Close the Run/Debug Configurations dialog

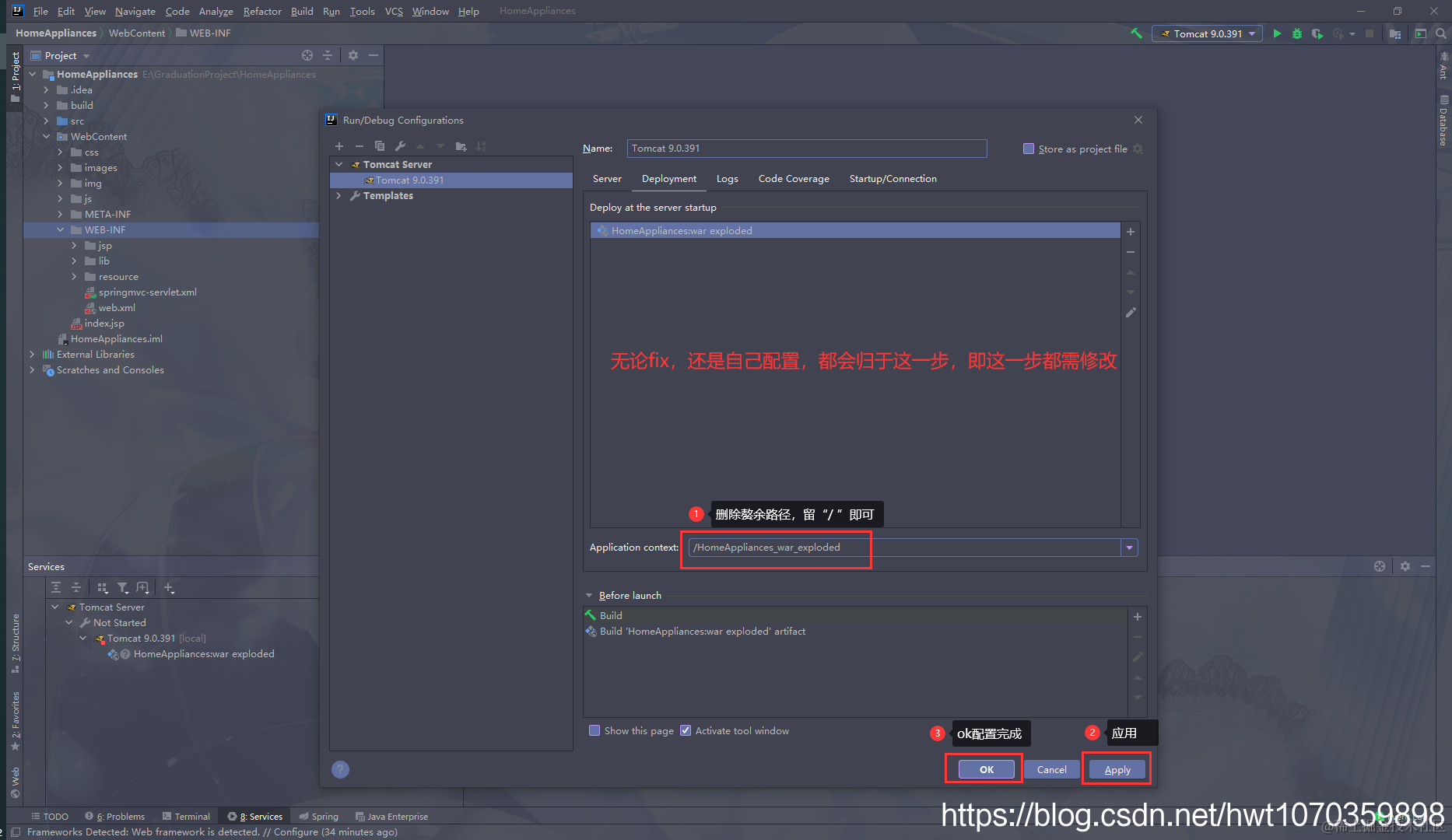coord(1138,120)
